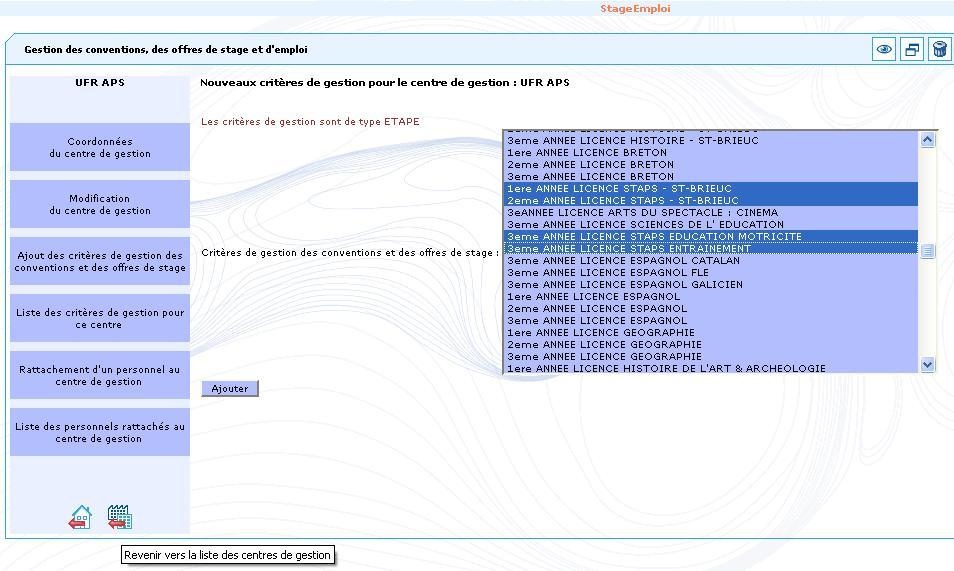This screenshot has height=571, width=954.
Task: Open Coordonnées du centre de gestion
Action: [100, 148]
